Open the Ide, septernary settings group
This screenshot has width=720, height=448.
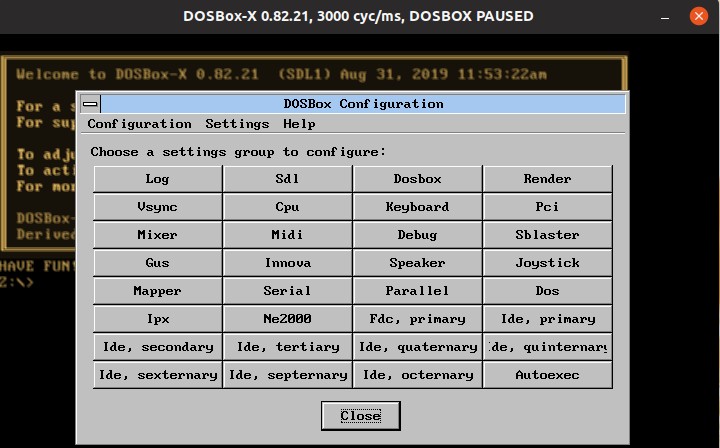pyautogui.click(x=287, y=375)
